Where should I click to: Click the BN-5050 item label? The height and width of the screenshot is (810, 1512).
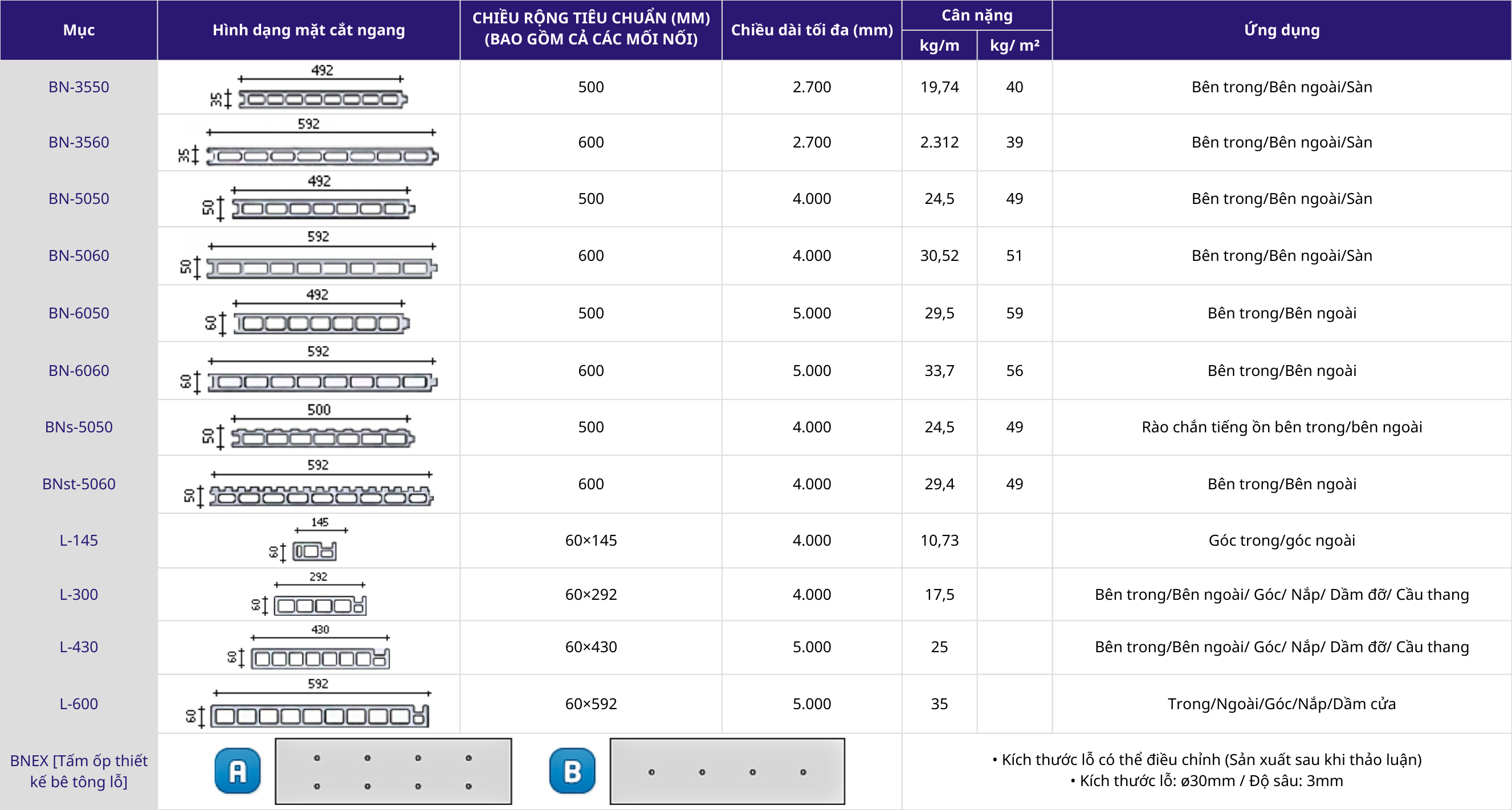(79, 199)
